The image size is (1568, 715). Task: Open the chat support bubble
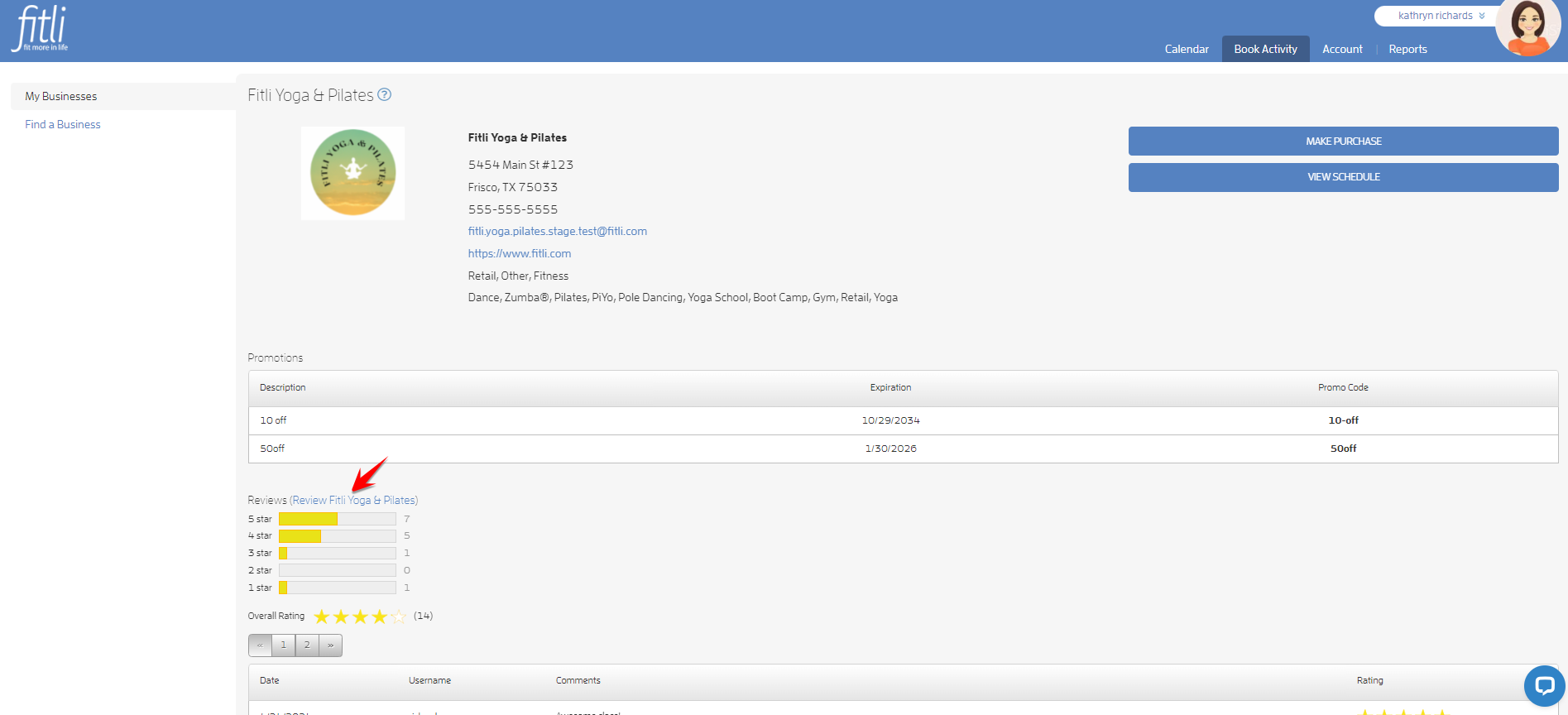pyautogui.click(x=1544, y=685)
